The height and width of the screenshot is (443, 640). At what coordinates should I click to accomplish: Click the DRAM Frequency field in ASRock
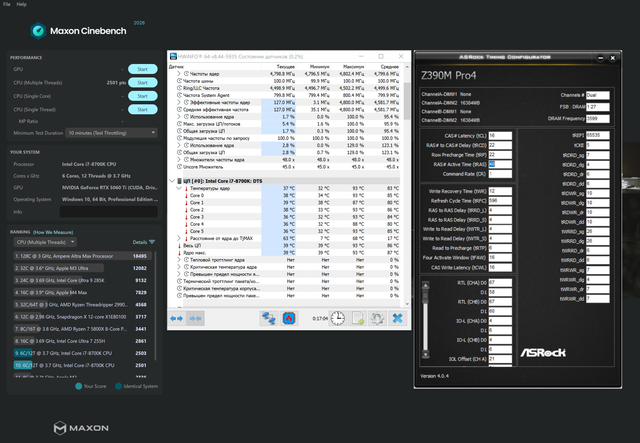pos(598,118)
